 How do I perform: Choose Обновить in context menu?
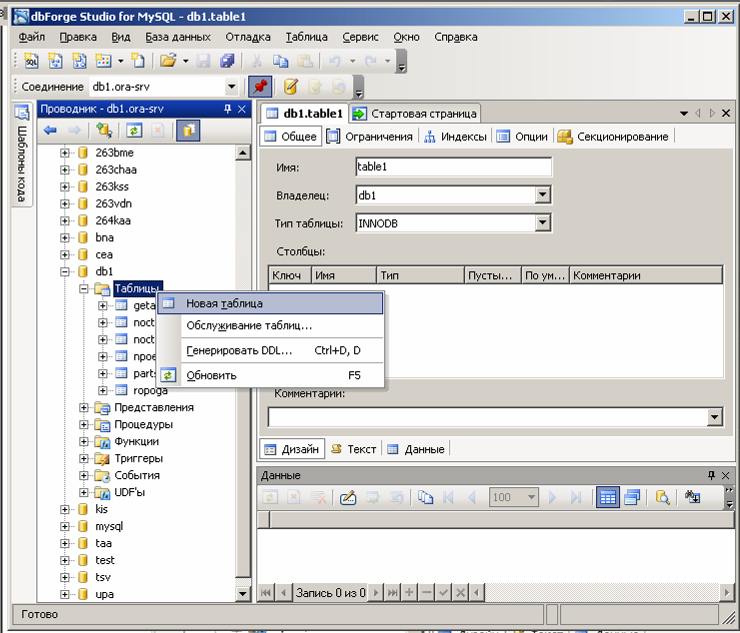pos(270,375)
